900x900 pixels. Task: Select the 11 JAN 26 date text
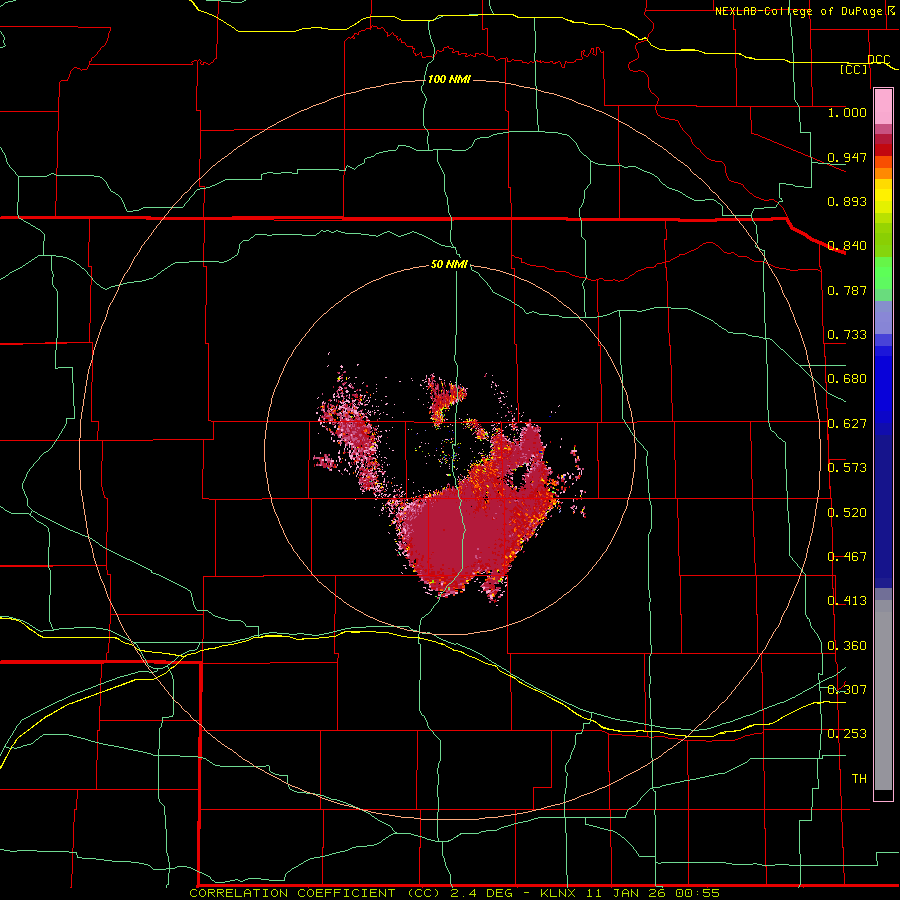click(x=627, y=893)
